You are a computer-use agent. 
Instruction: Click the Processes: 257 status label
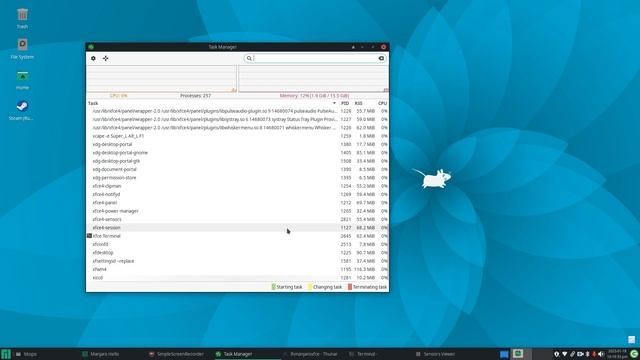[196, 96]
